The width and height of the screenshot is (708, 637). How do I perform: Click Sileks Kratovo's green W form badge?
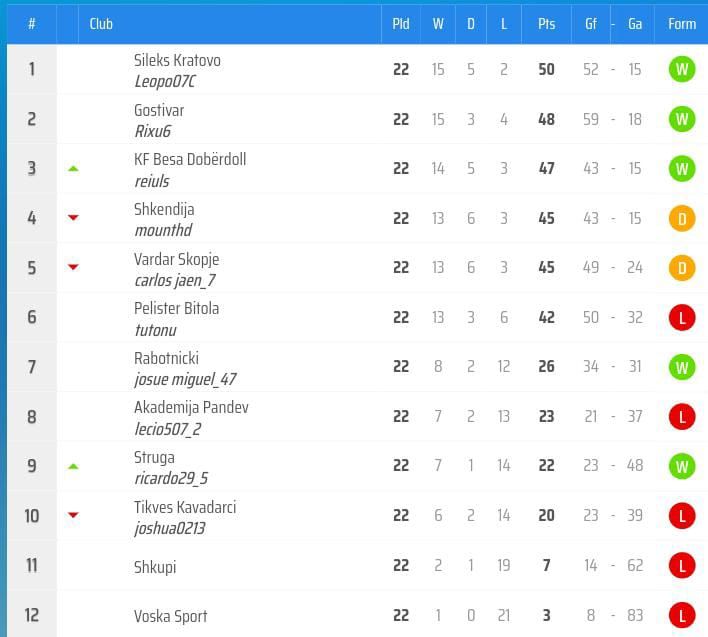[x=682, y=70]
